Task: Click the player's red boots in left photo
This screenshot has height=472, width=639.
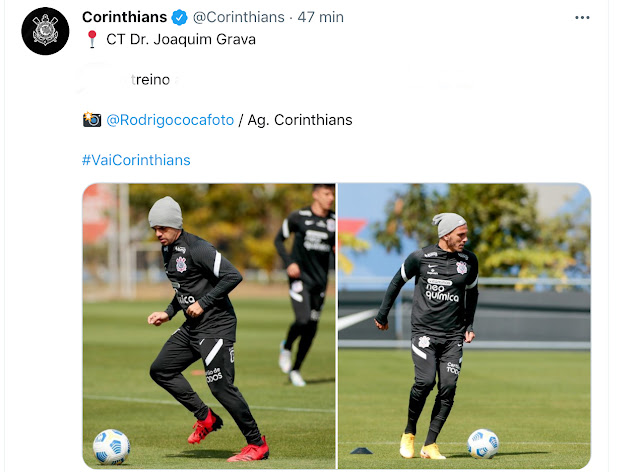Action: tap(227, 435)
